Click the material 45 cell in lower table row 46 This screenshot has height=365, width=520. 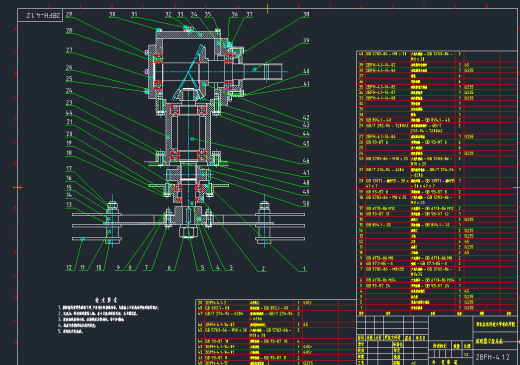(305, 324)
